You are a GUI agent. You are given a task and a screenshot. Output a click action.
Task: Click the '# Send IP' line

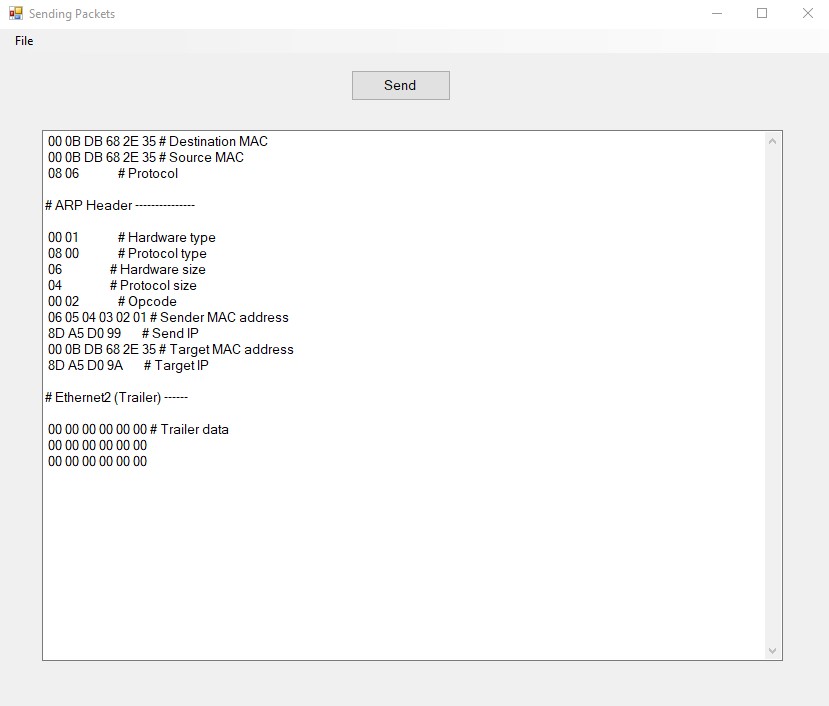pyautogui.click(x=123, y=333)
